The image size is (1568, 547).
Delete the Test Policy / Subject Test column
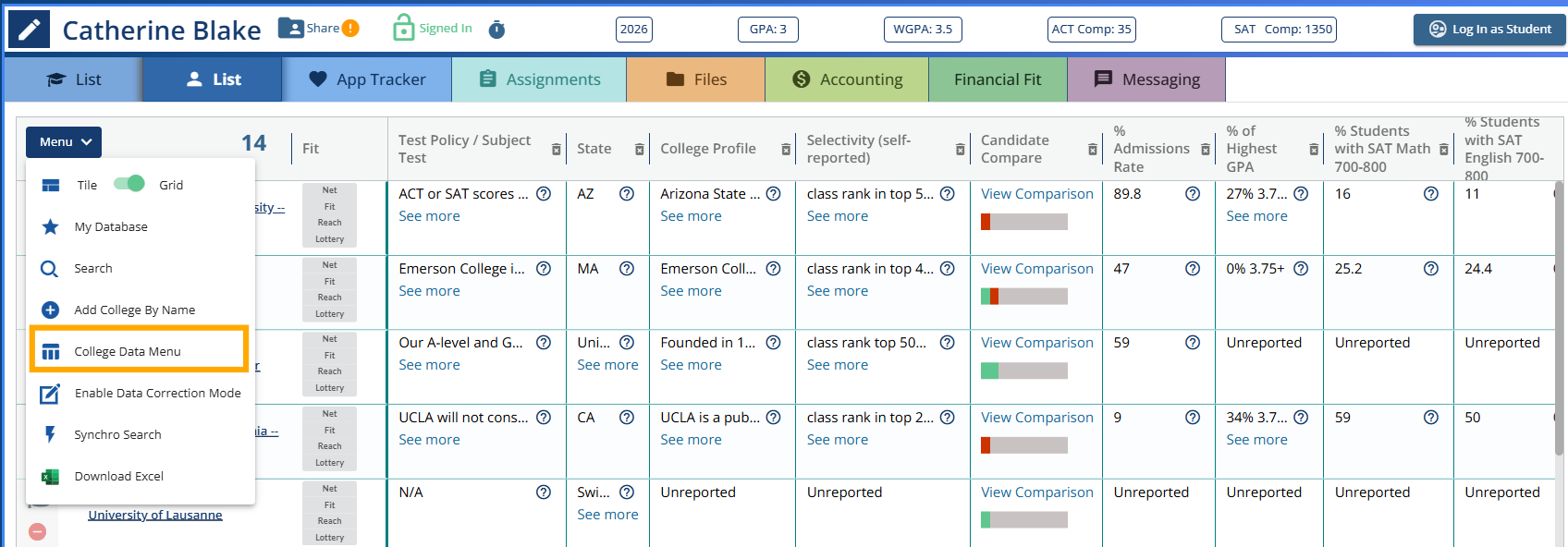pos(557,149)
